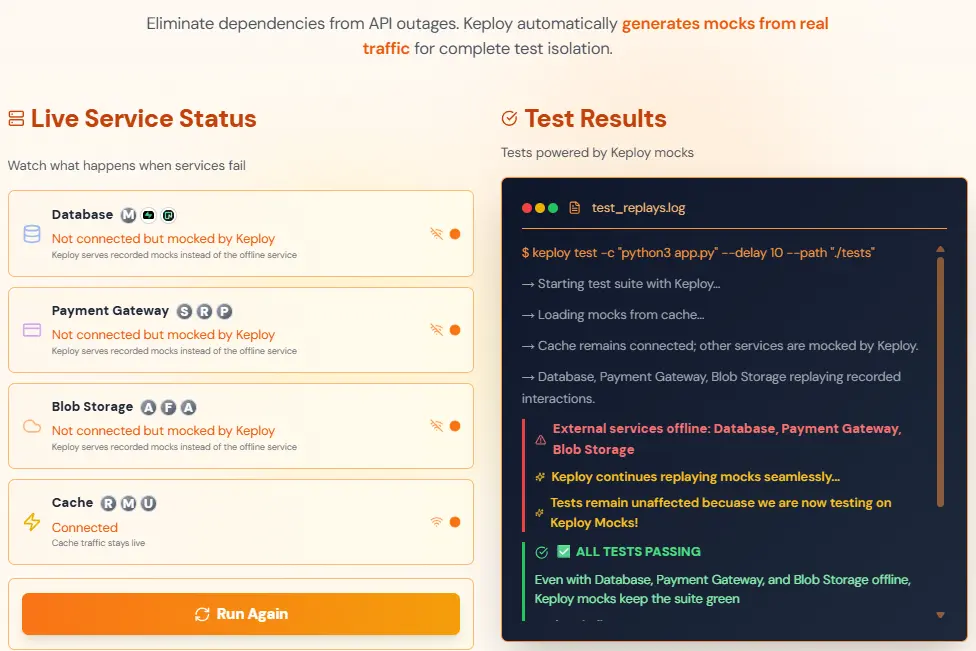Click the Cache 'Connected' status text
The width and height of the screenshot is (976, 651).
pos(85,527)
